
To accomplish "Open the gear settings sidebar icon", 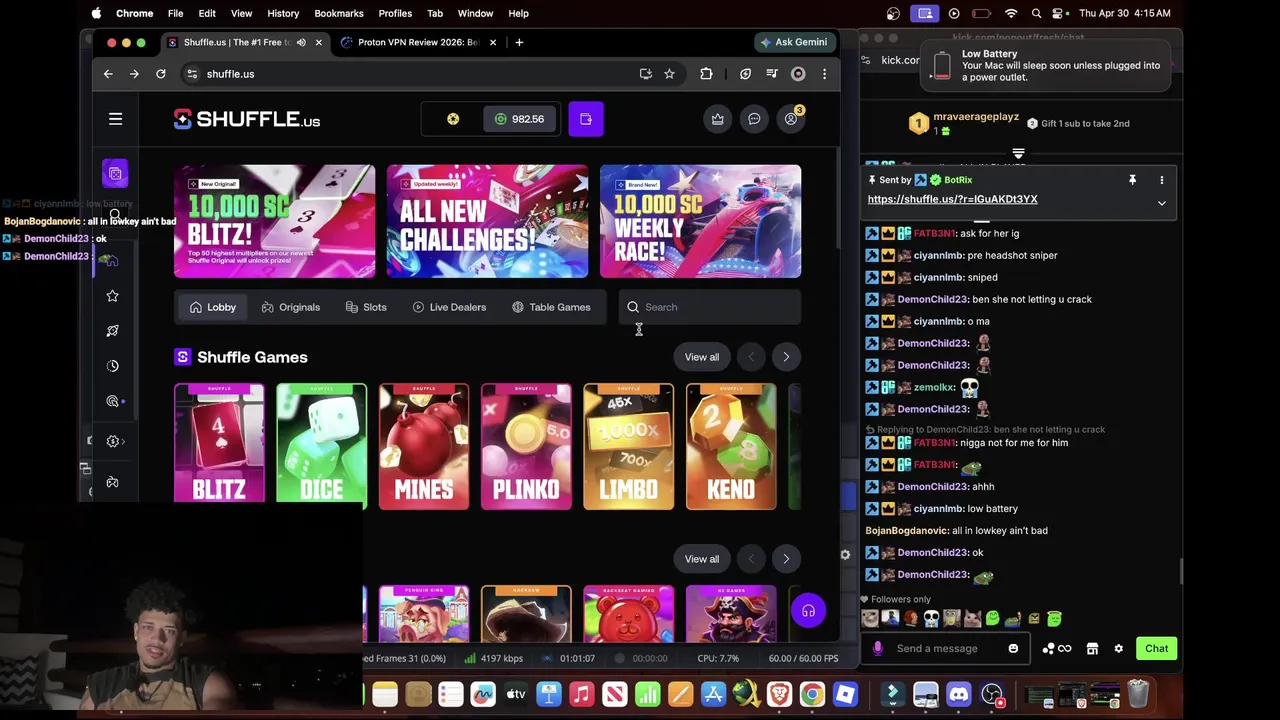I will [x=112, y=441].
